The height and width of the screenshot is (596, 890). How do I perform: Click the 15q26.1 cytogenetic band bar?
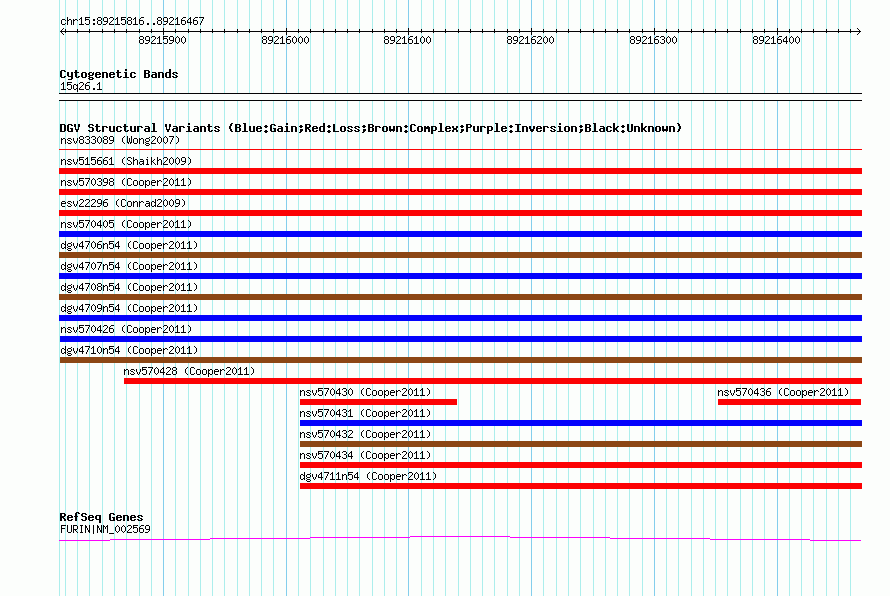pos(460,97)
